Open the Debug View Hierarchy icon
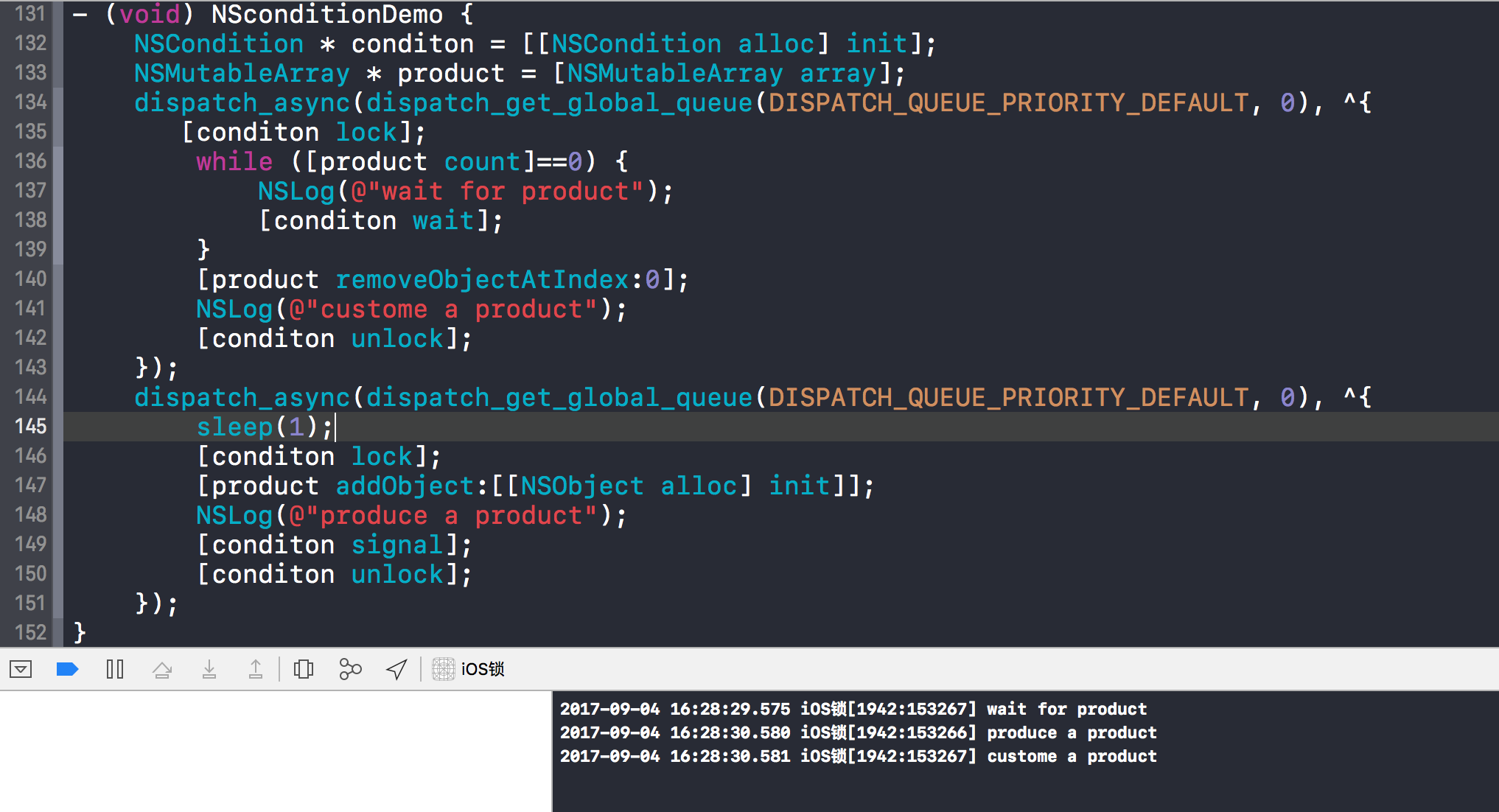Viewport: 1499px width, 812px height. point(304,669)
